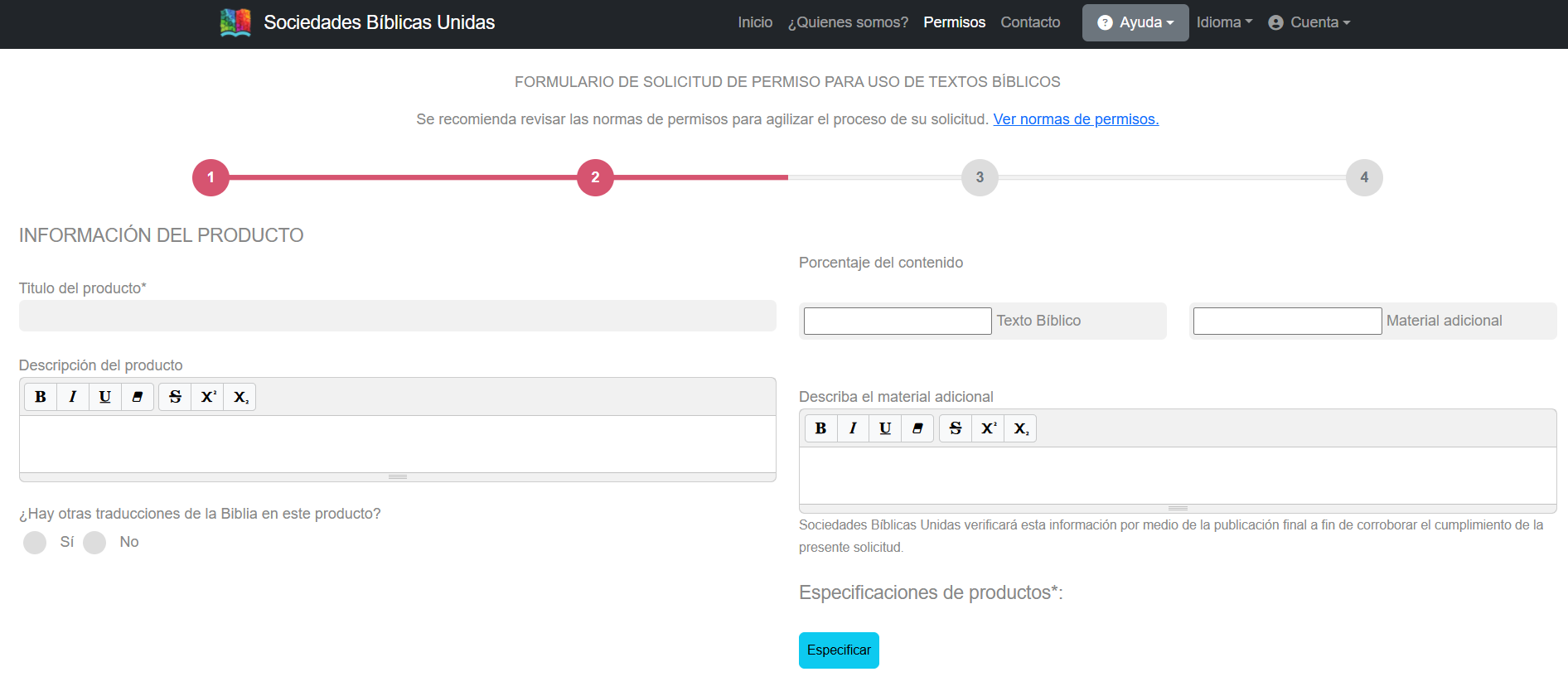Click the resize handle of material adicional editor

pos(1178,508)
